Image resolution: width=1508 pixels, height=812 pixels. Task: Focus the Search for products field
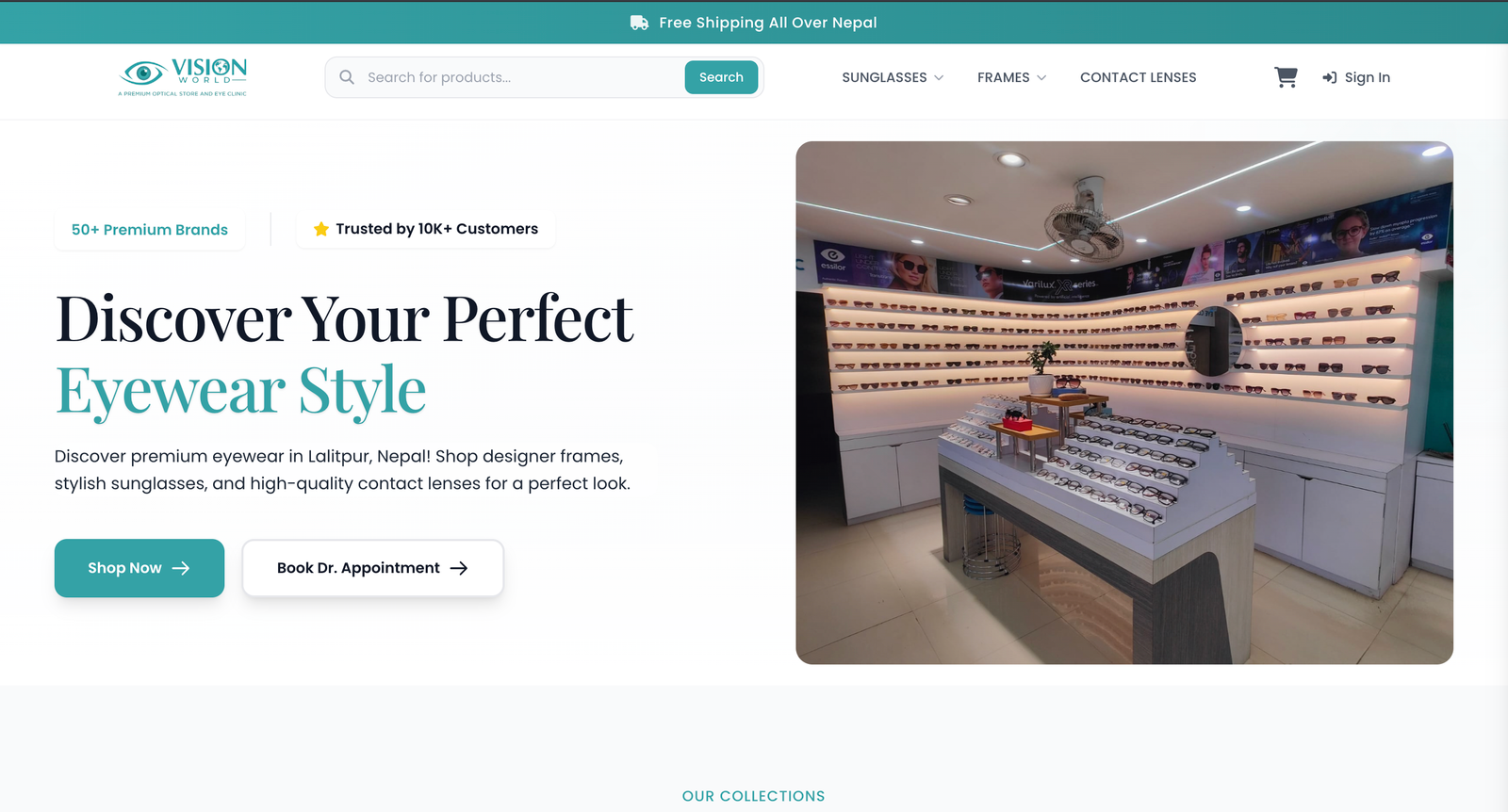pos(518,77)
